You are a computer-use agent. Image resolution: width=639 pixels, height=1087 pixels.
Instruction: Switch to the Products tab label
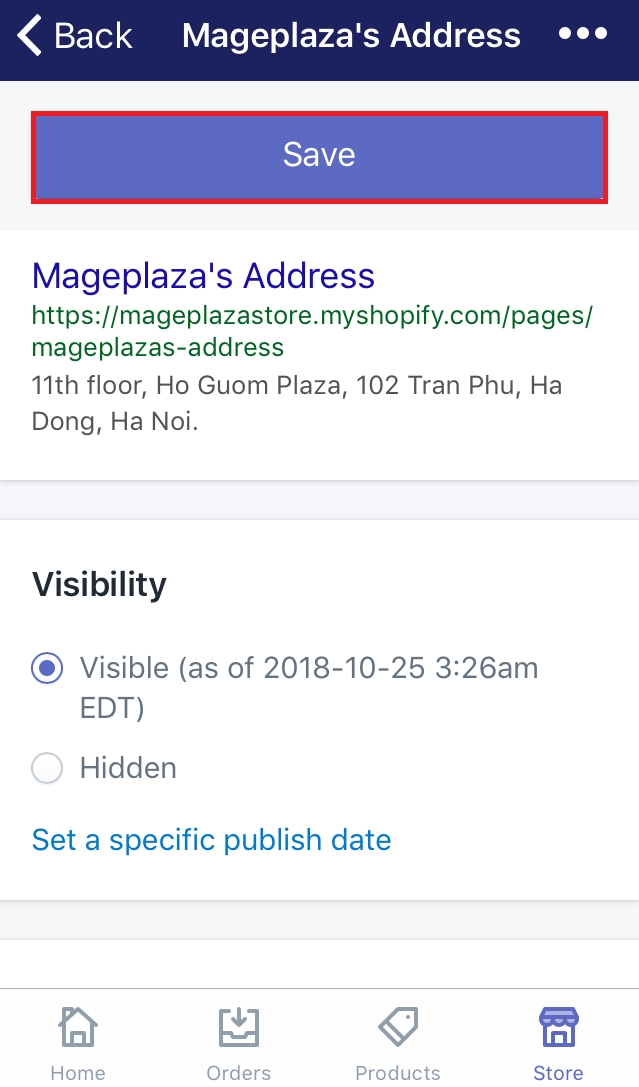click(x=398, y=1072)
